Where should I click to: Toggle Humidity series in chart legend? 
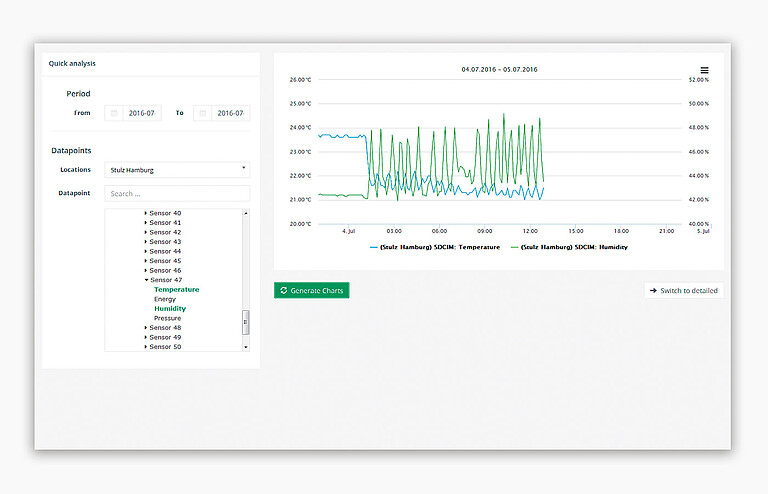[x=569, y=247]
